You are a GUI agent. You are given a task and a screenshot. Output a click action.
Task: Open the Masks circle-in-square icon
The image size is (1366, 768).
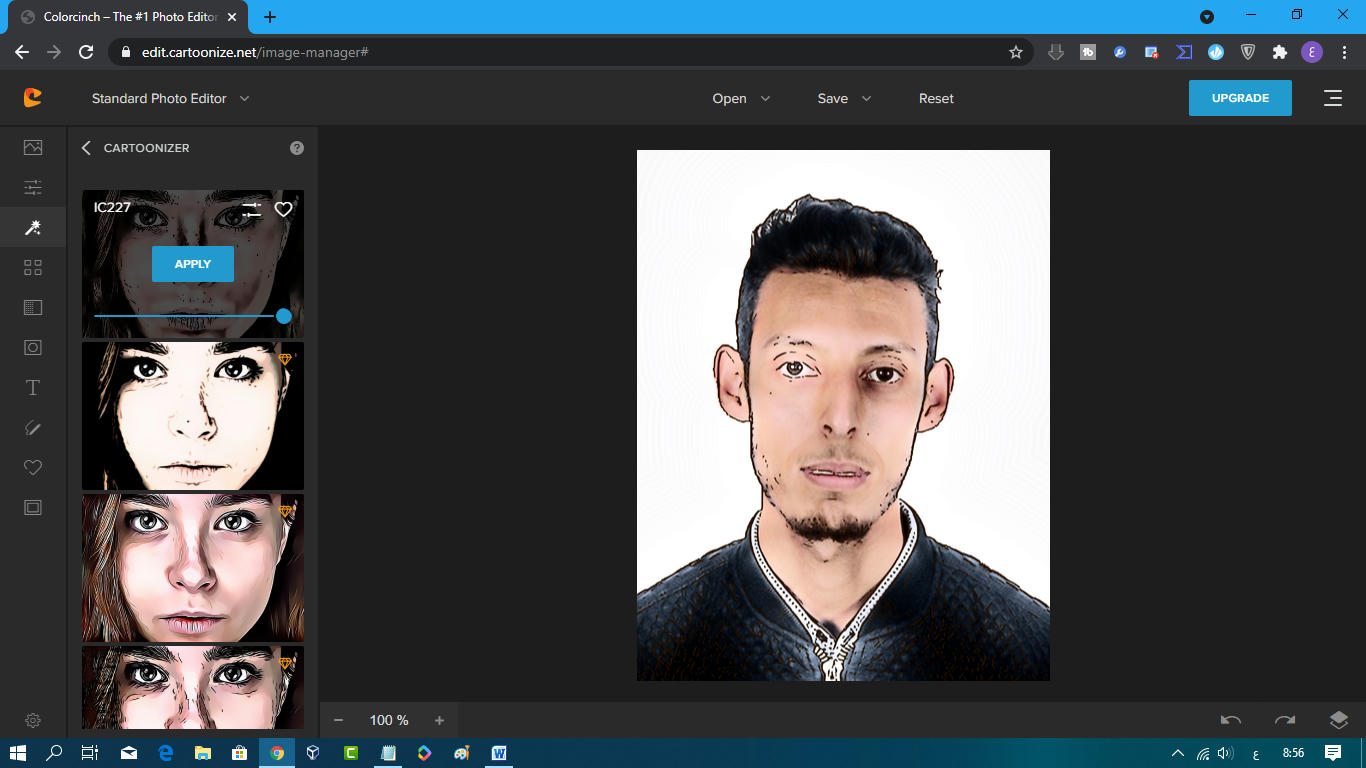click(x=33, y=347)
